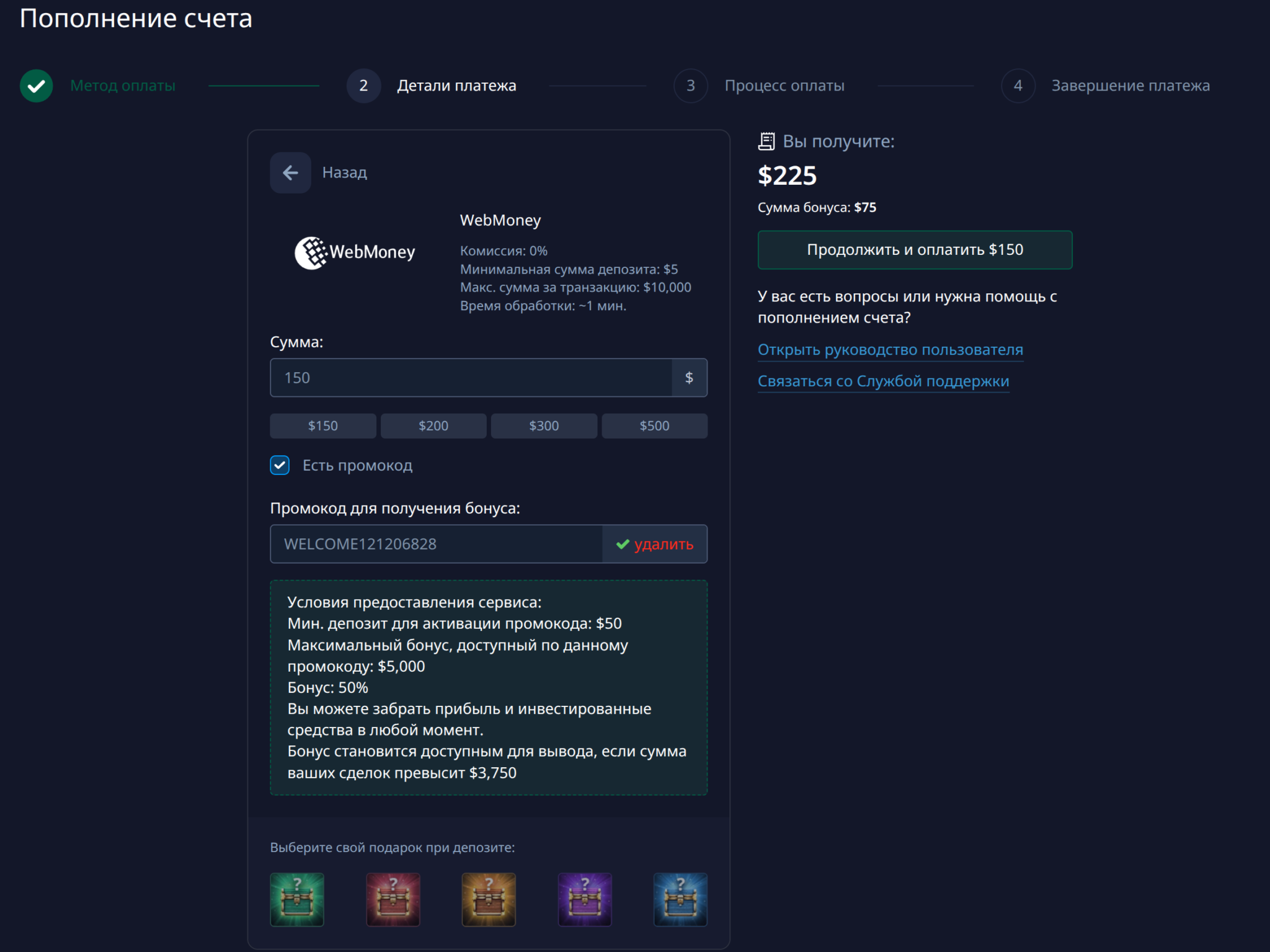1270x952 pixels.
Task: Select the red treasure chest gift
Action: pyautogui.click(x=393, y=899)
